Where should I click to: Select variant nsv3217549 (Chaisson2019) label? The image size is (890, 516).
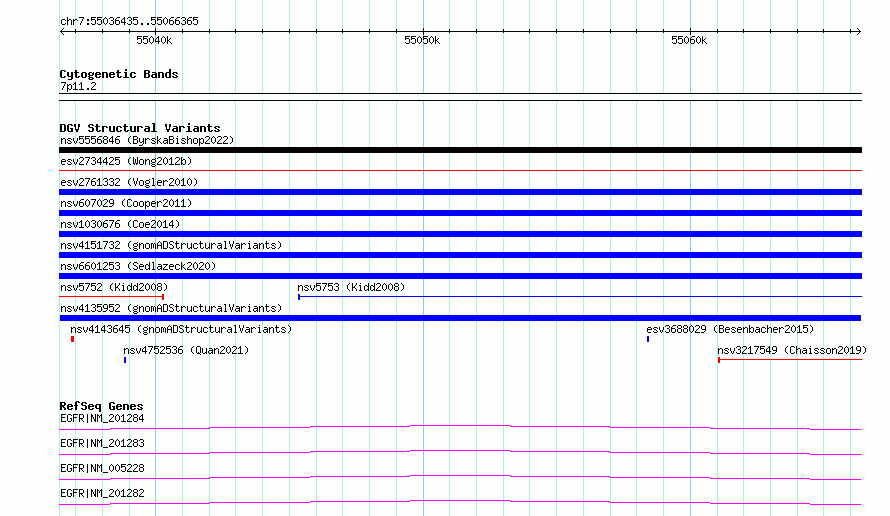(792, 350)
